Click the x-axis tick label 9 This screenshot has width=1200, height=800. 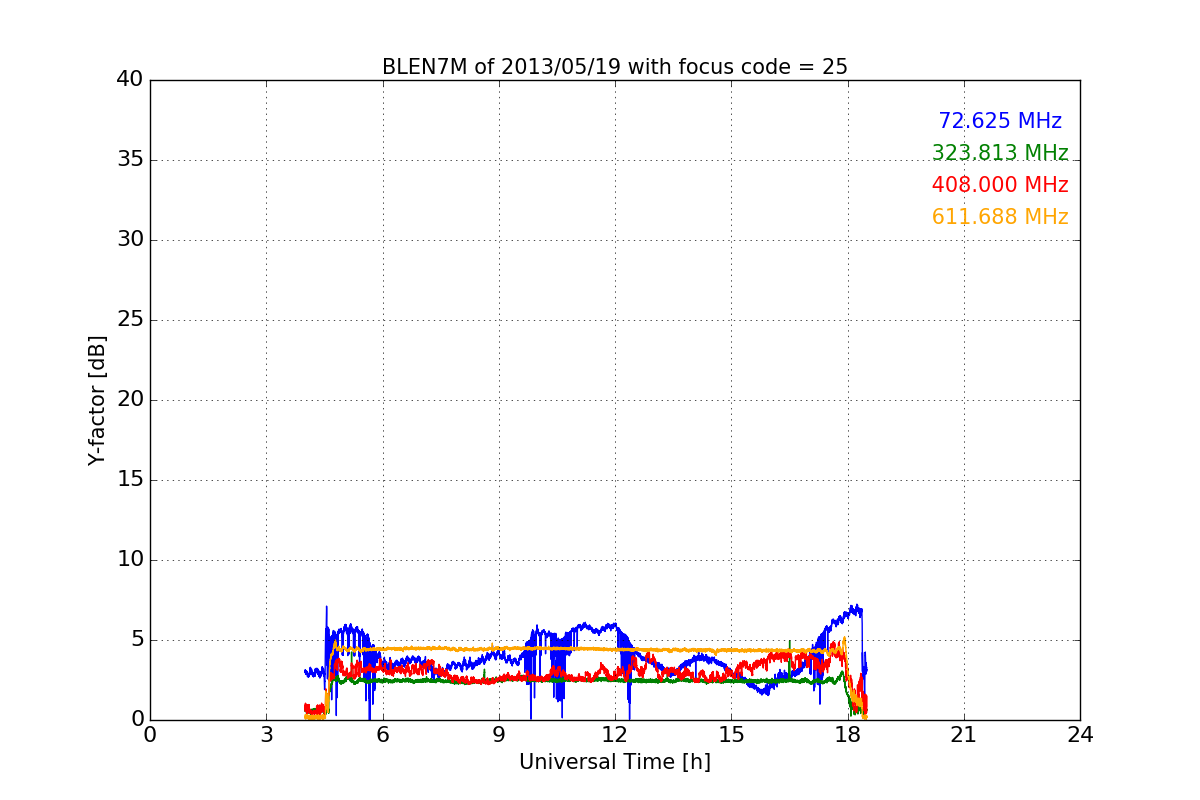(x=499, y=734)
